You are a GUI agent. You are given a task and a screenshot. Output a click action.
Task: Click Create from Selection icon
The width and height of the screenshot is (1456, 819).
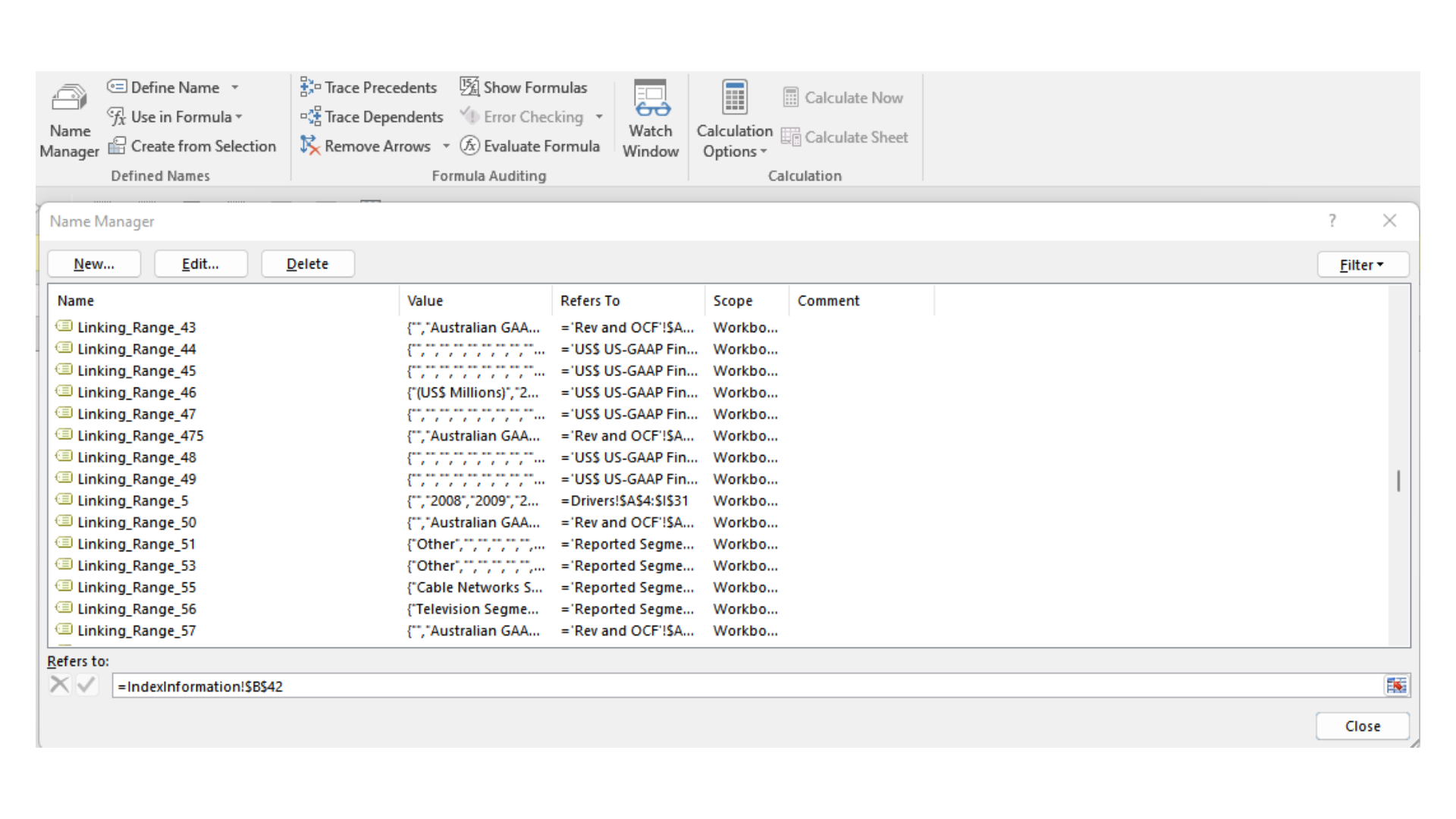tap(116, 146)
